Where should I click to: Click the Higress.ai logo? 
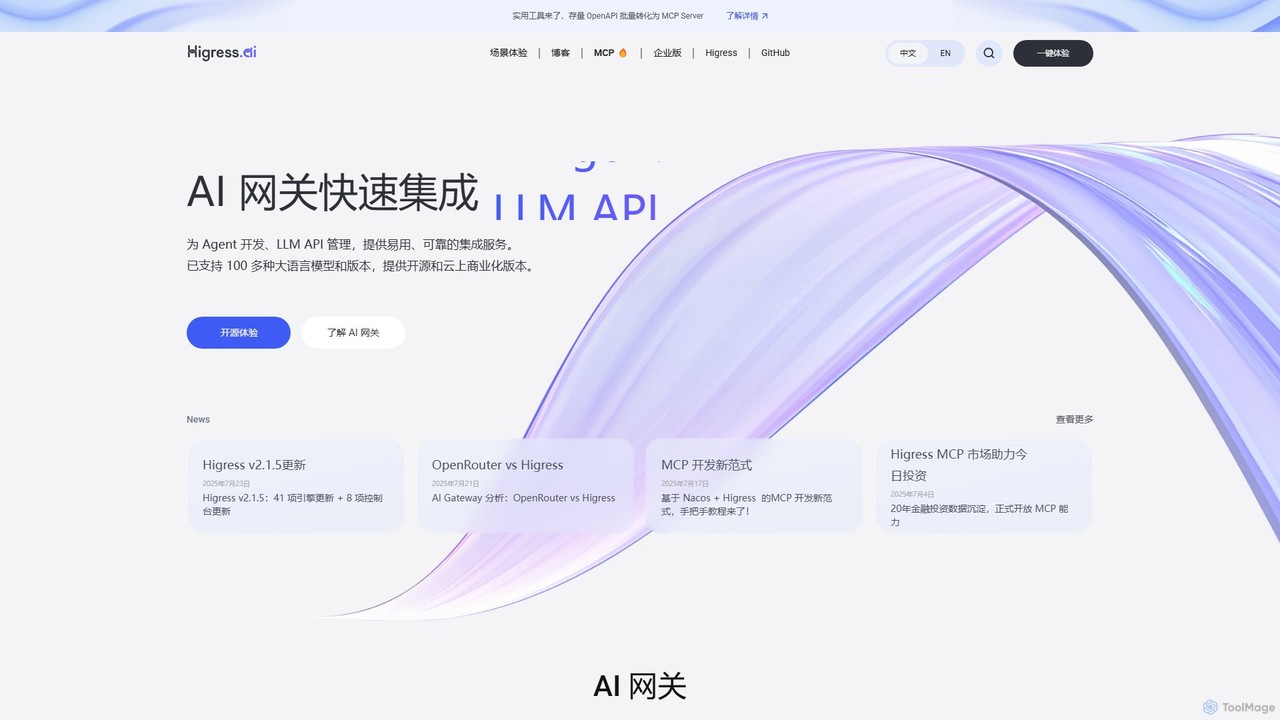coord(222,52)
